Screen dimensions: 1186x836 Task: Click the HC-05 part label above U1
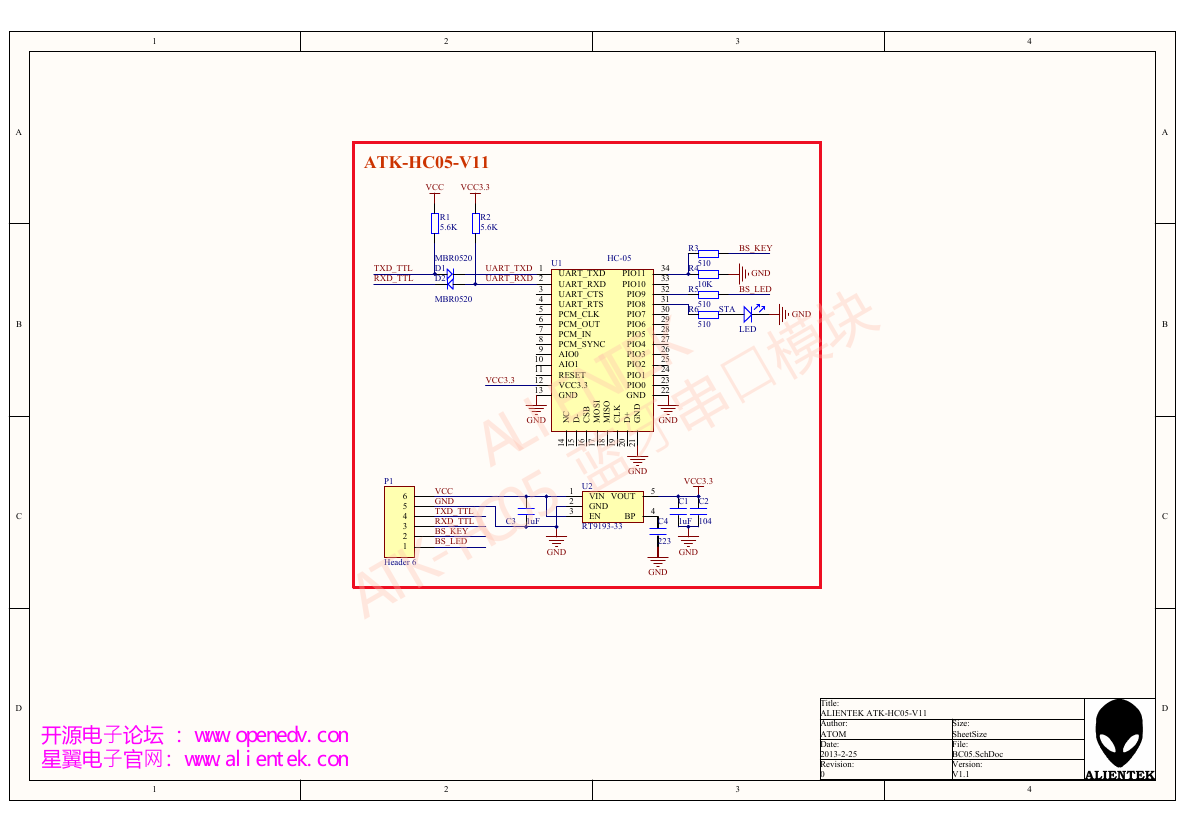[619, 258]
